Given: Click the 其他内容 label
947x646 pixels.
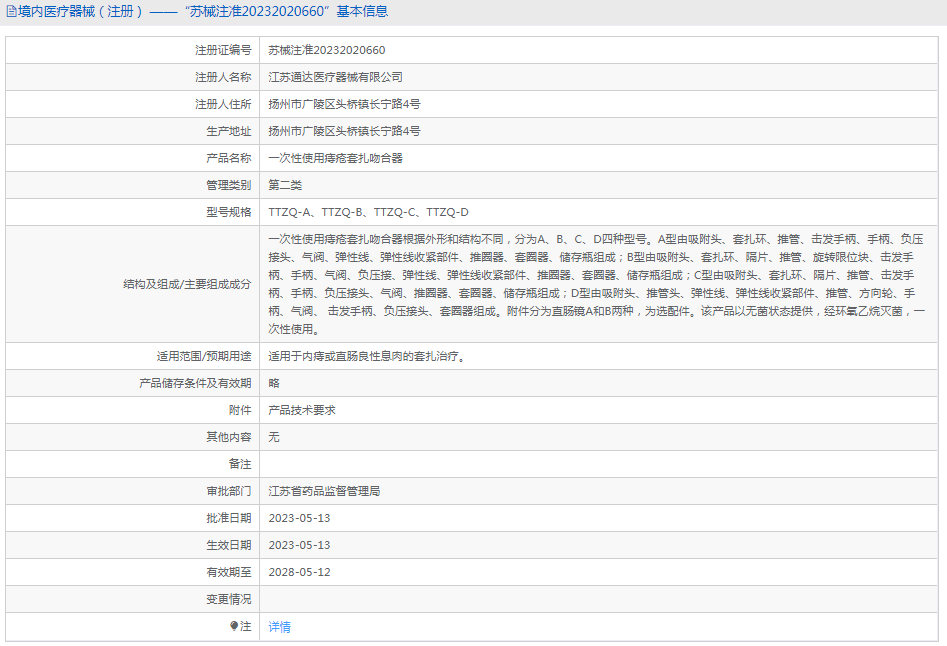Looking at the screenshot, I should pyautogui.click(x=229, y=437).
